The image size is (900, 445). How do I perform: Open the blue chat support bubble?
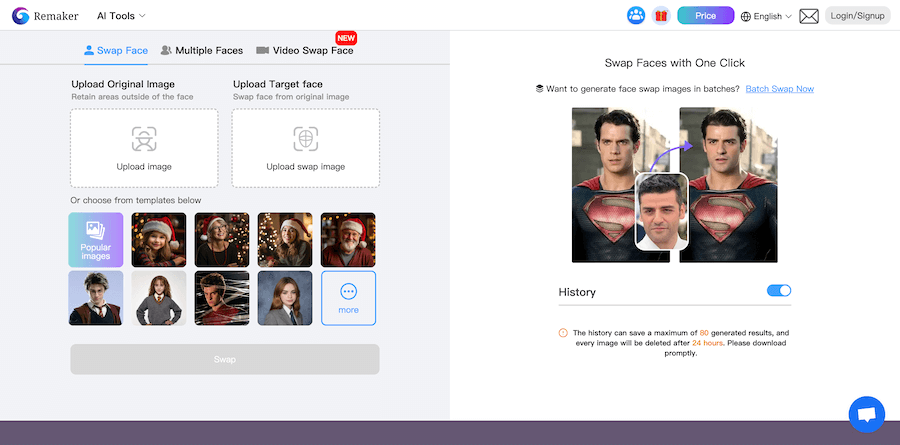867,414
